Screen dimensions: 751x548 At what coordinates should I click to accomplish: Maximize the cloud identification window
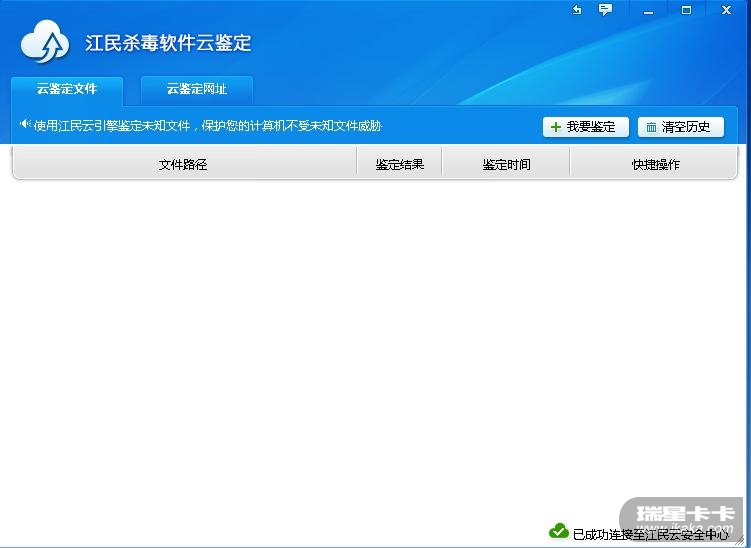click(x=686, y=10)
